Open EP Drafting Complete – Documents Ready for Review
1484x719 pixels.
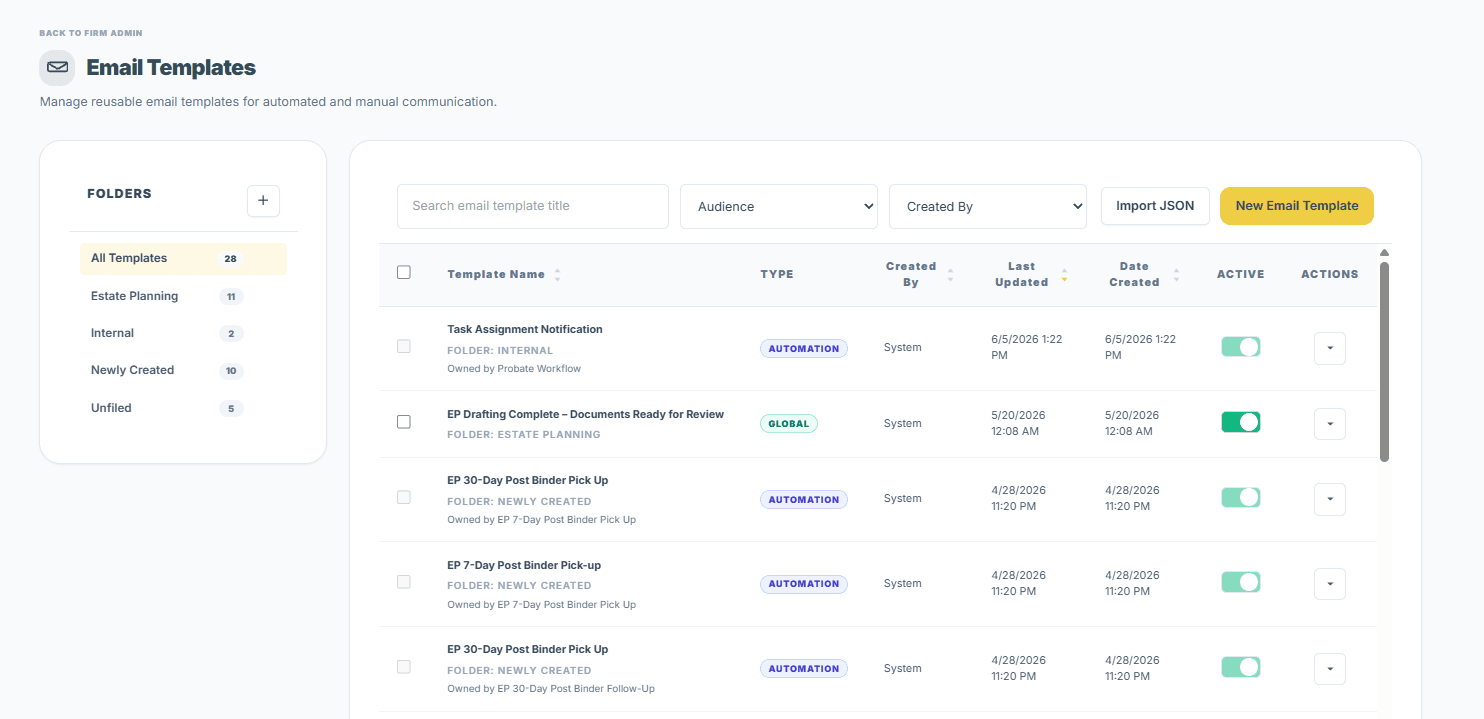586,414
